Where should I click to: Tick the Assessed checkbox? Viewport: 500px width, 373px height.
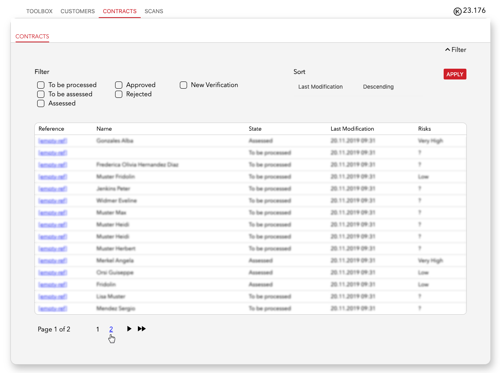[41, 104]
